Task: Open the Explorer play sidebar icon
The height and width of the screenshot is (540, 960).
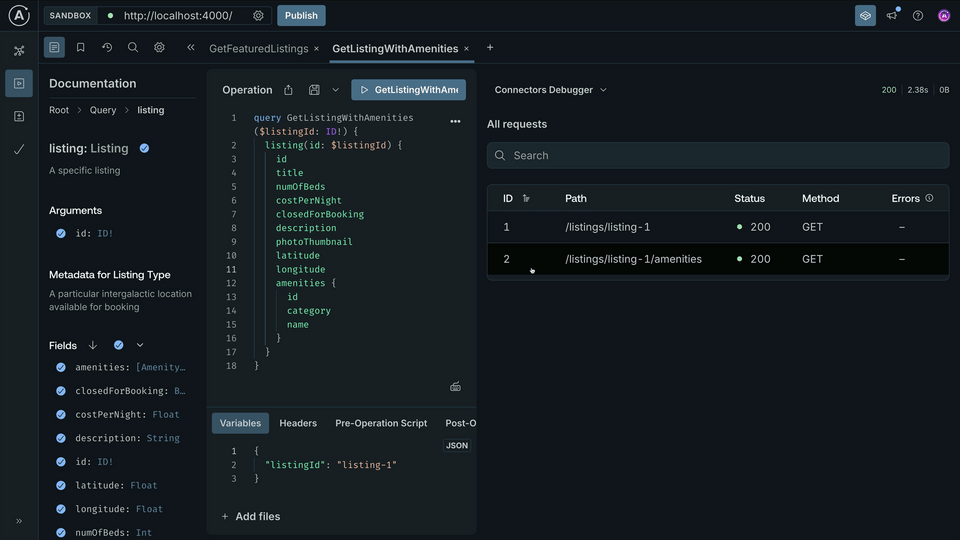Action: [x=19, y=83]
